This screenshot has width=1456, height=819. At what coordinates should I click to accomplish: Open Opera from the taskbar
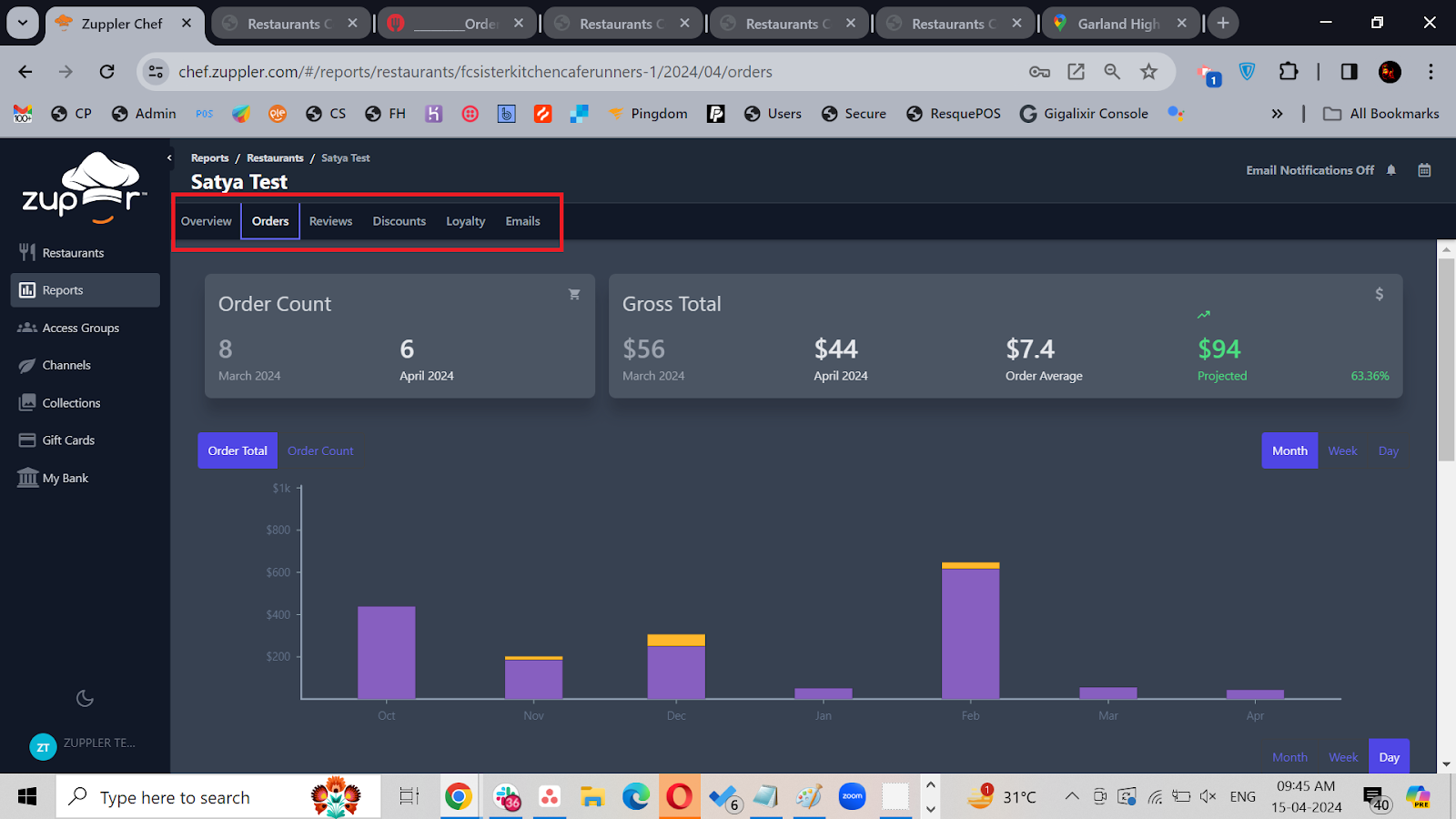[x=679, y=797]
